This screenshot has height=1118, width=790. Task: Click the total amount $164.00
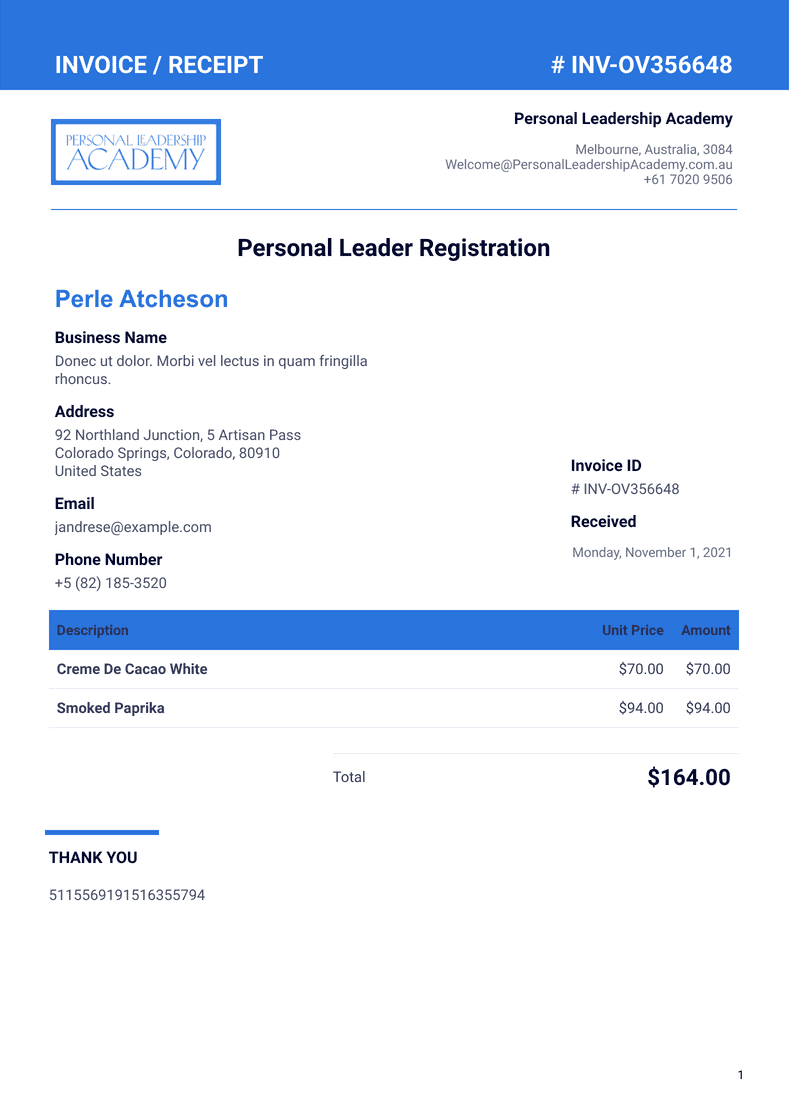click(x=689, y=777)
